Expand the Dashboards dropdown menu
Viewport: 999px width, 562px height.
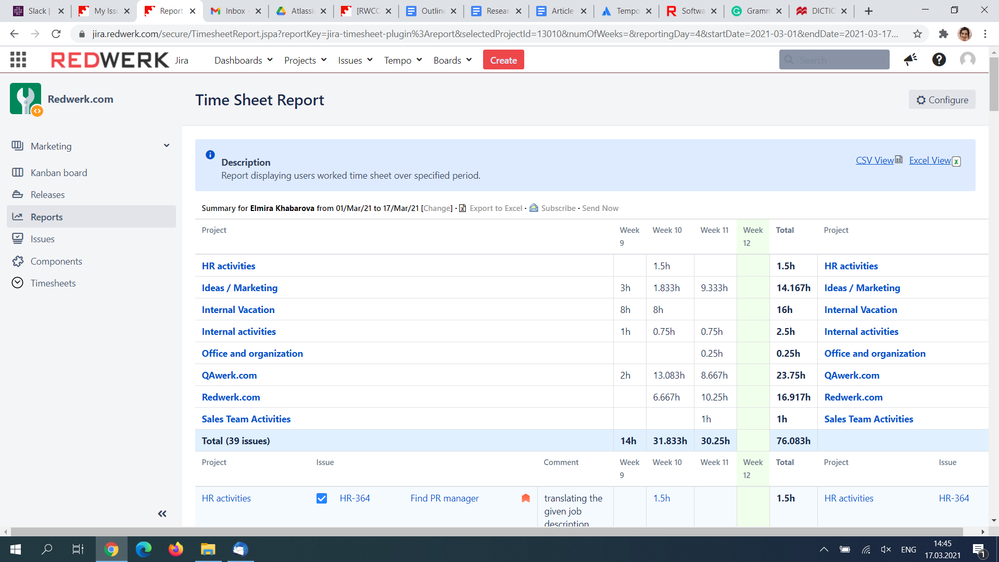[243, 60]
